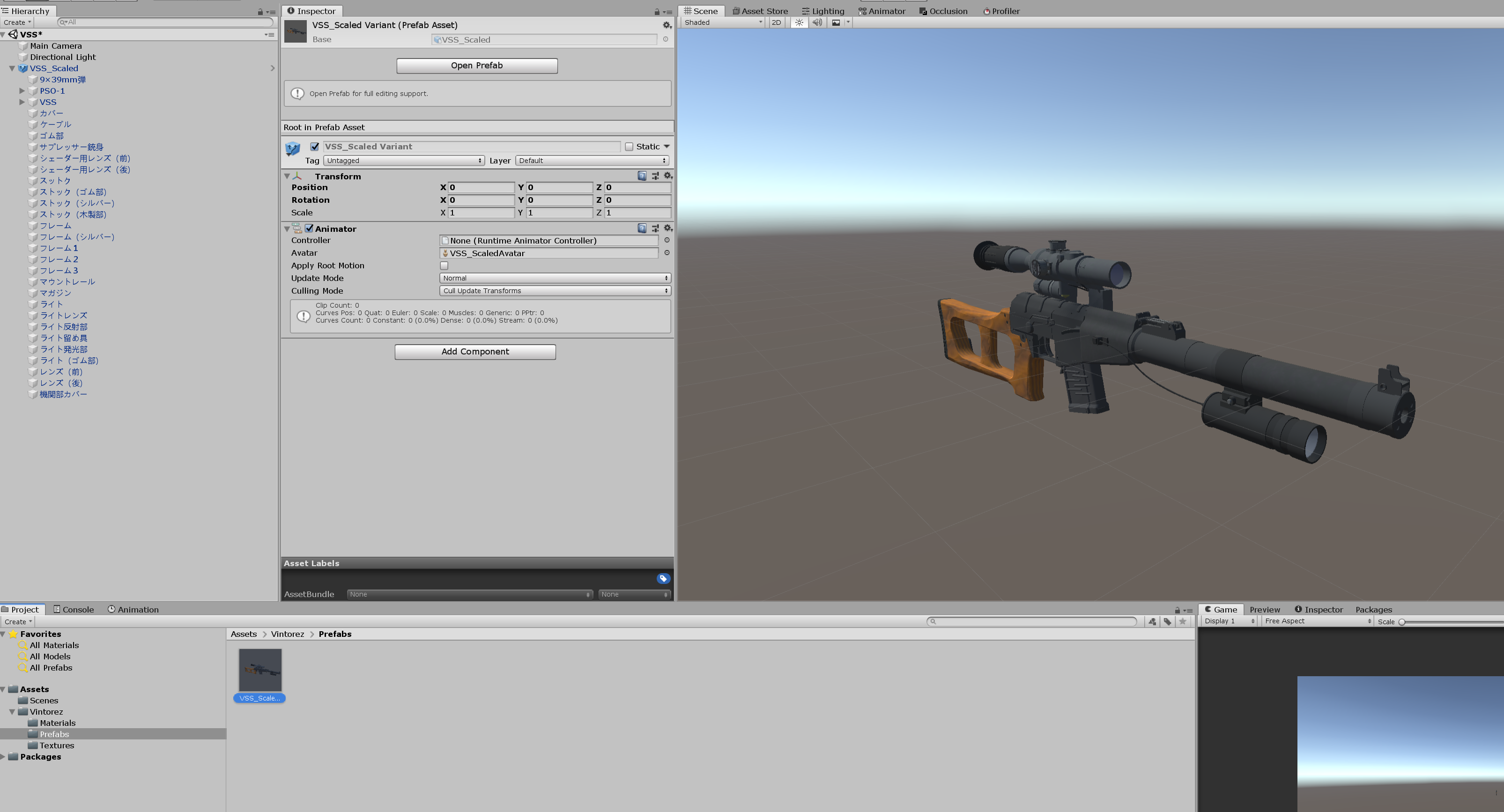Image resolution: width=1504 pixels, height=812 pixels.
Task: Open Transform component gear settings
Action: [668, 176]
